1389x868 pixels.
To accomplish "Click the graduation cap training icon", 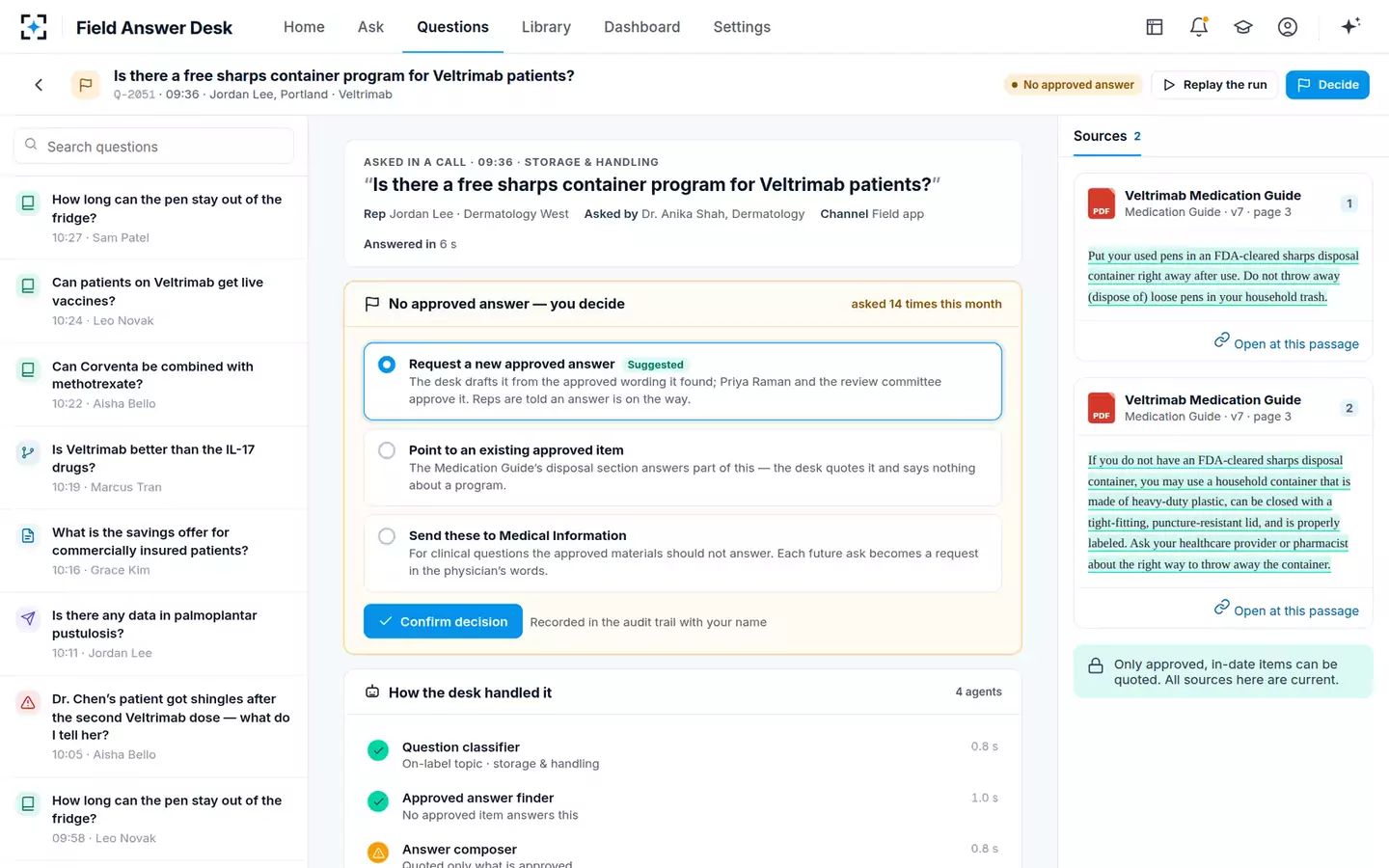I will (x=1243, y=27).
